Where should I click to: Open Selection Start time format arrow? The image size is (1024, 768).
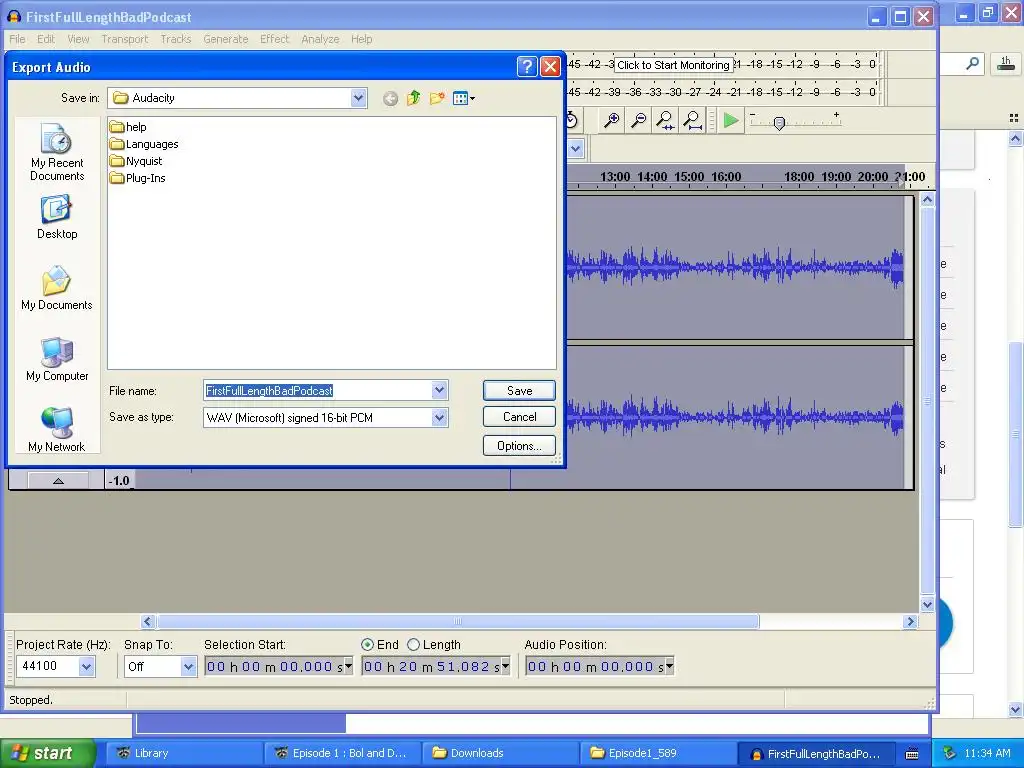(348, 666)
